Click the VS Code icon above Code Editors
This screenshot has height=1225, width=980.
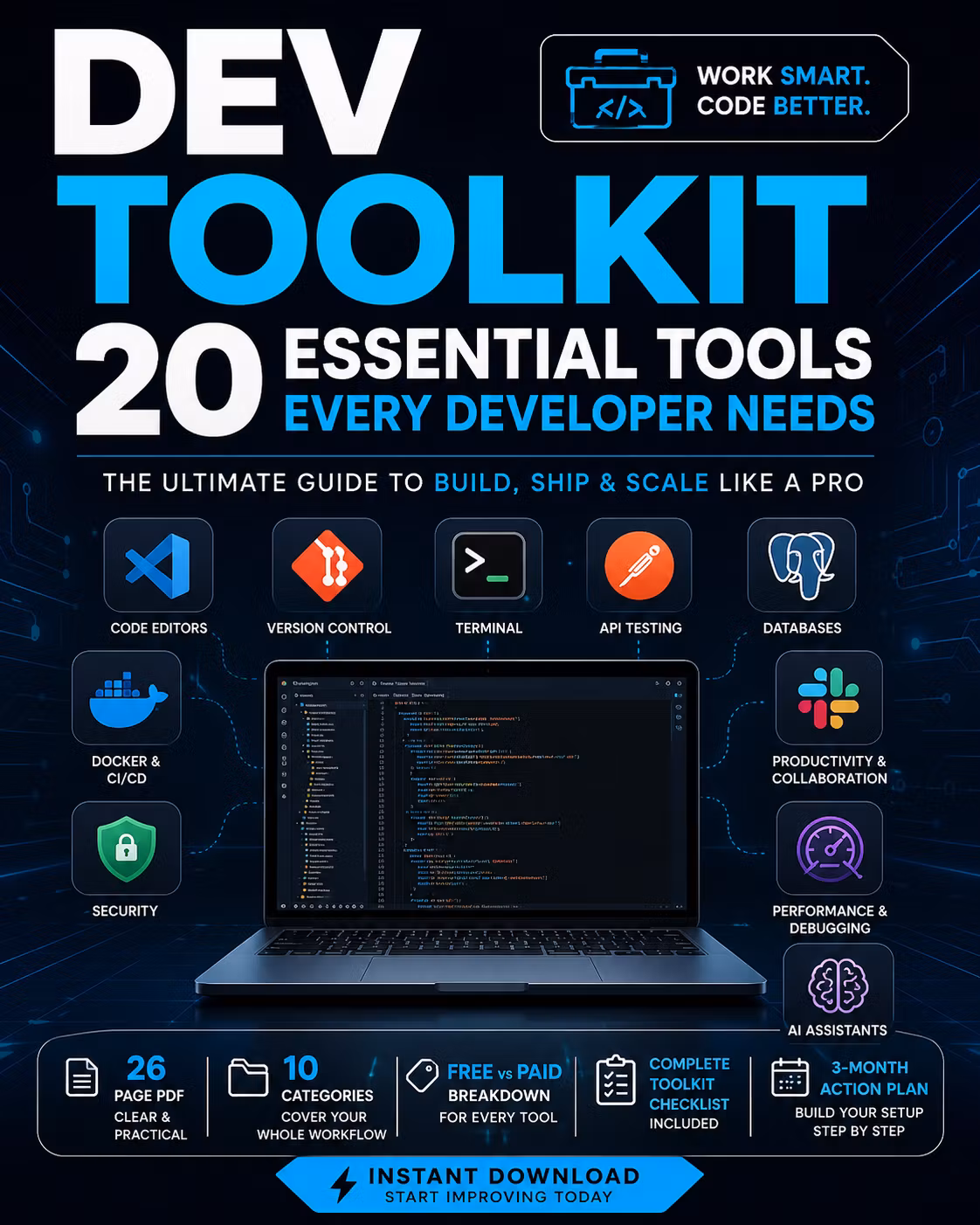(158, 565)
